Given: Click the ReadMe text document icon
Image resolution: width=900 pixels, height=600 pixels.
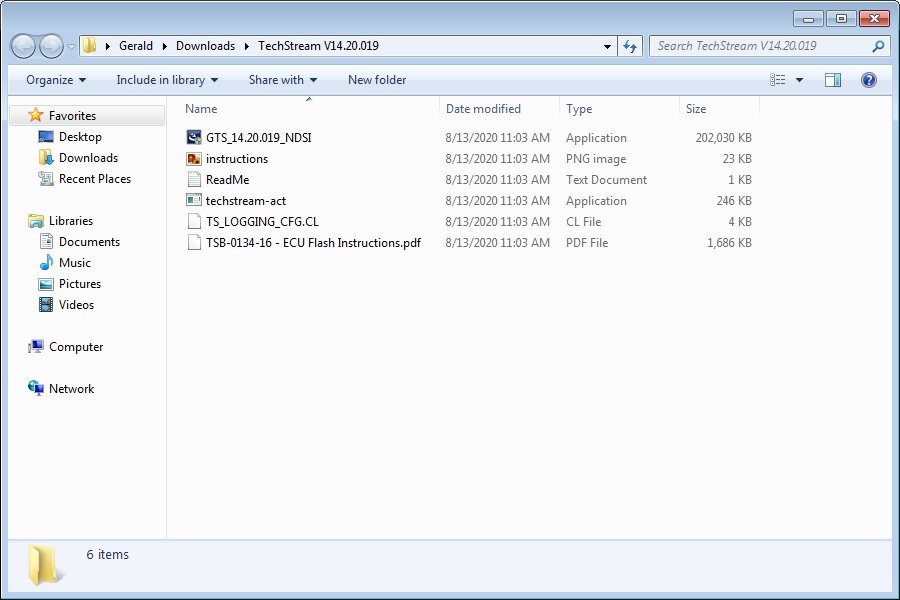Looking at the screenshot, I should 194,179.
